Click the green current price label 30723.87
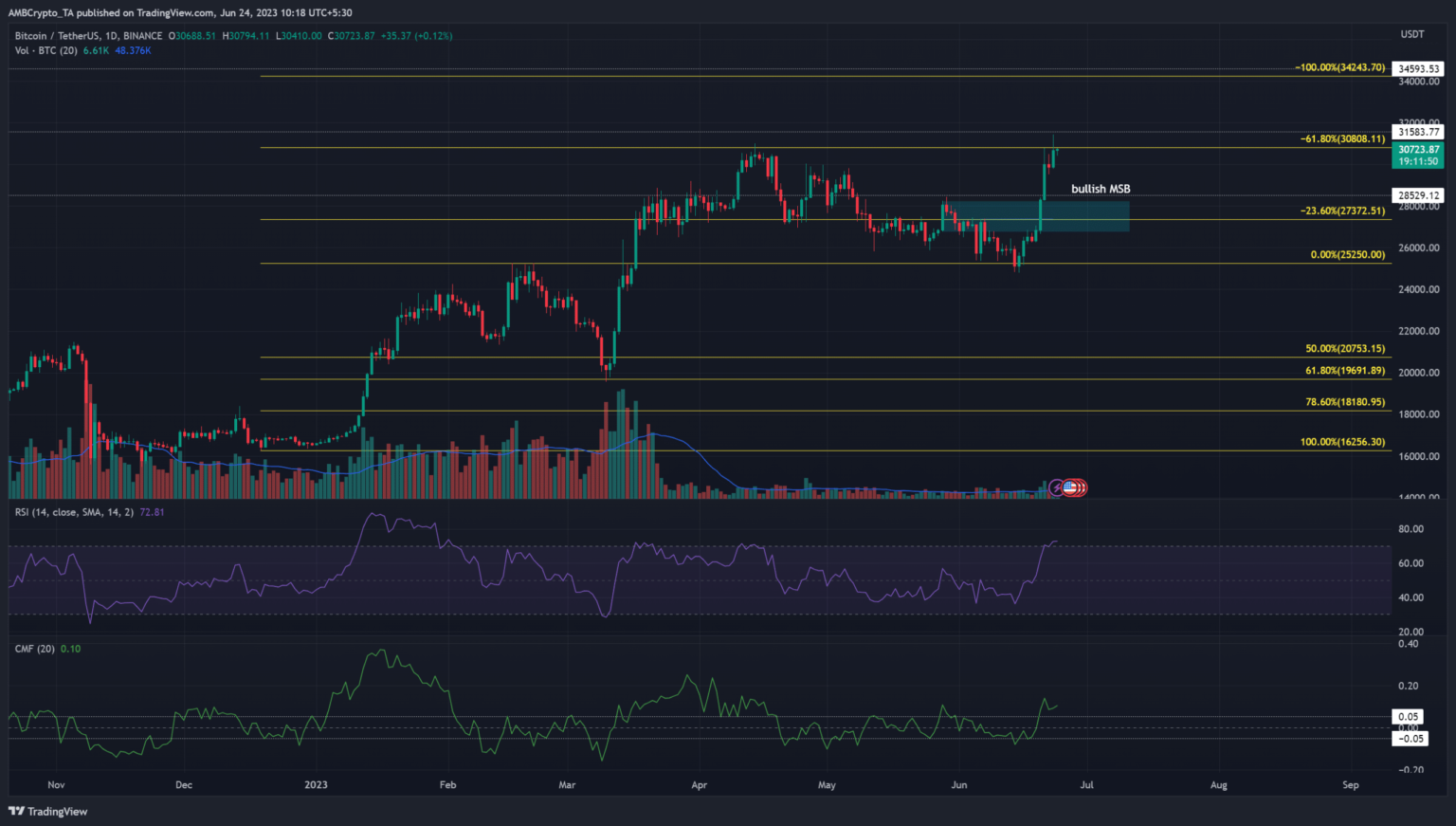 [1418, 150]
